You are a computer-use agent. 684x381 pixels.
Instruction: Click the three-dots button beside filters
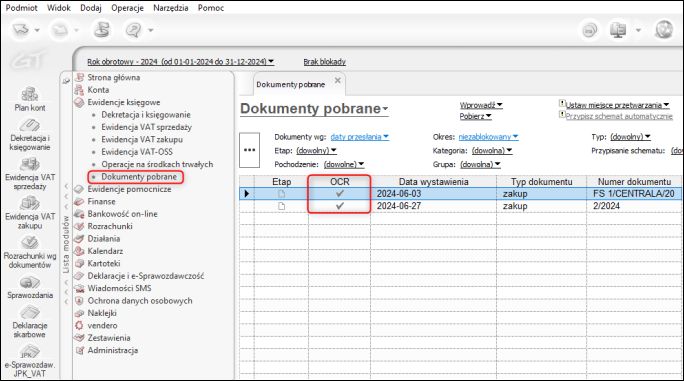pyautogui.click(x=250, y=150)
